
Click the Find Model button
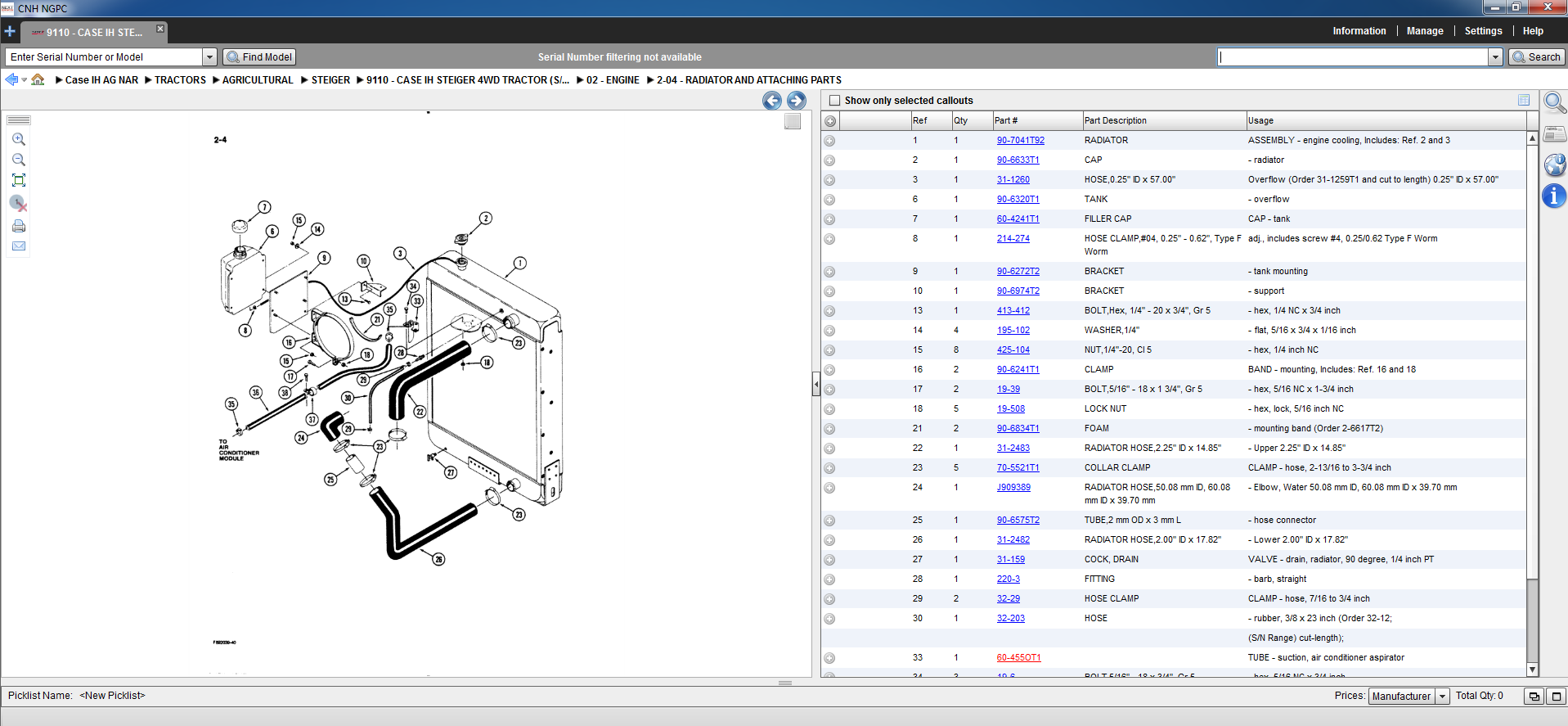259,57
